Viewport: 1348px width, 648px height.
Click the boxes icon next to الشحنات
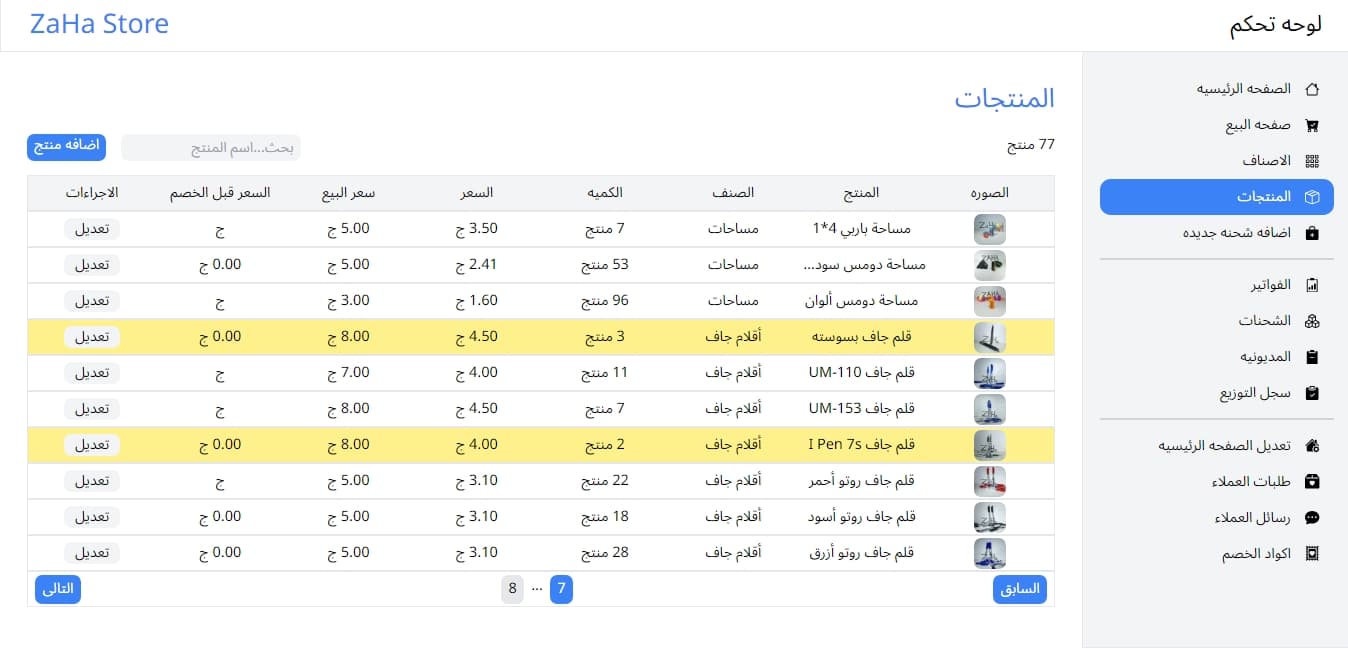click(1313, 321)
